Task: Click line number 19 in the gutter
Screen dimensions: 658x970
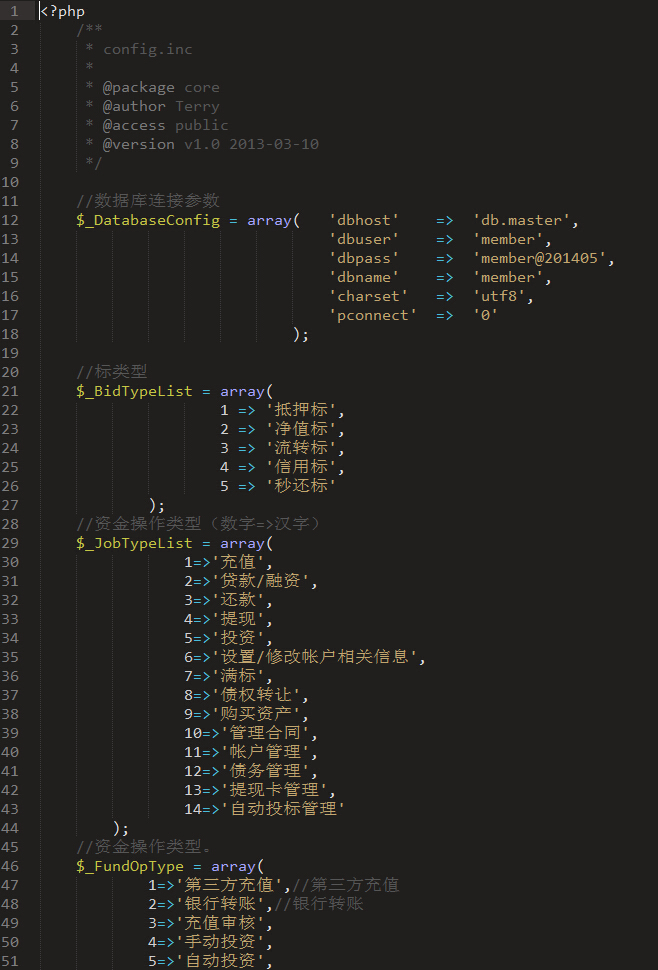Action: point(11,353)
